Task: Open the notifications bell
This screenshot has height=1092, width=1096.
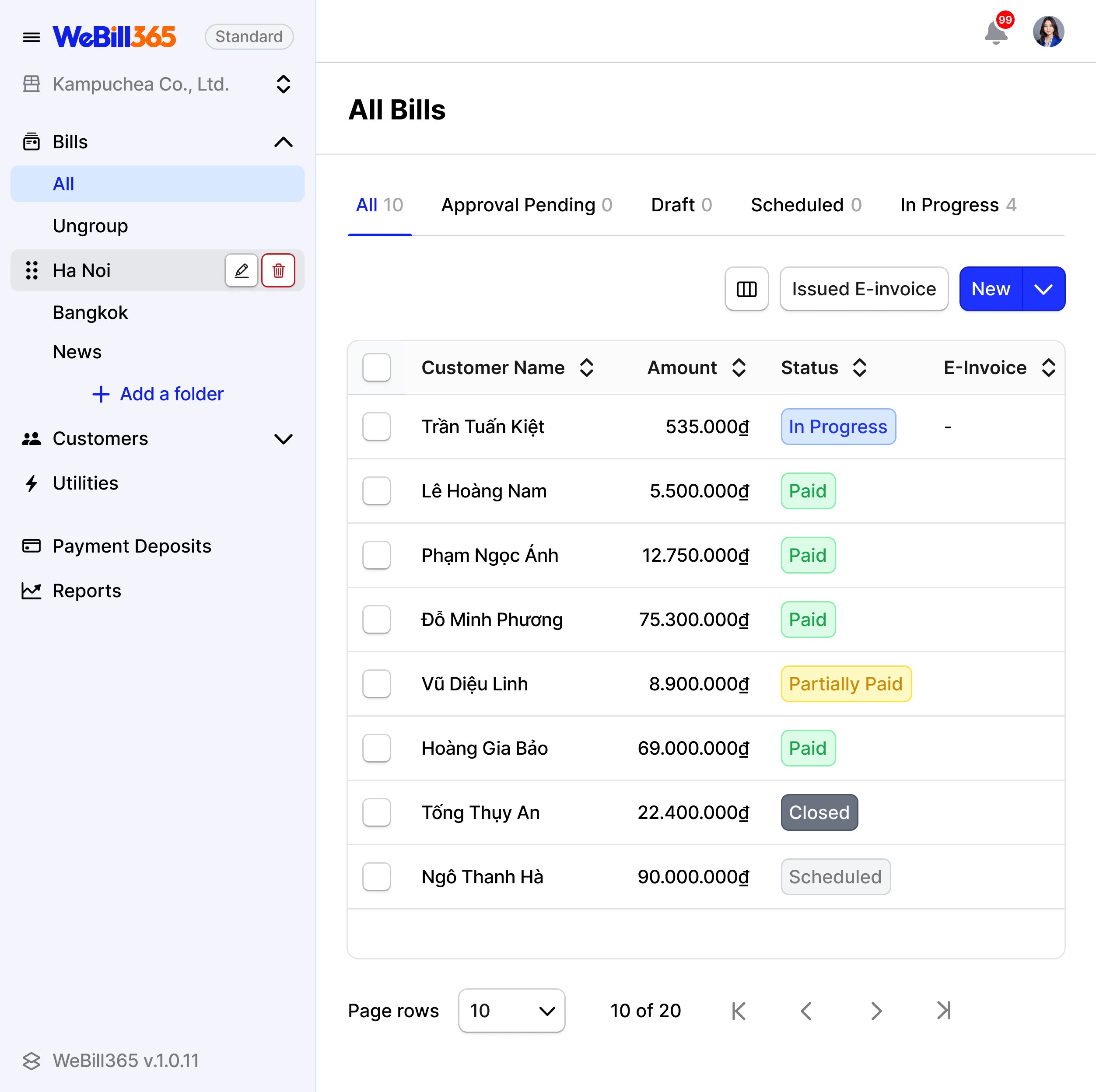Action: click(x=996, y=32)
